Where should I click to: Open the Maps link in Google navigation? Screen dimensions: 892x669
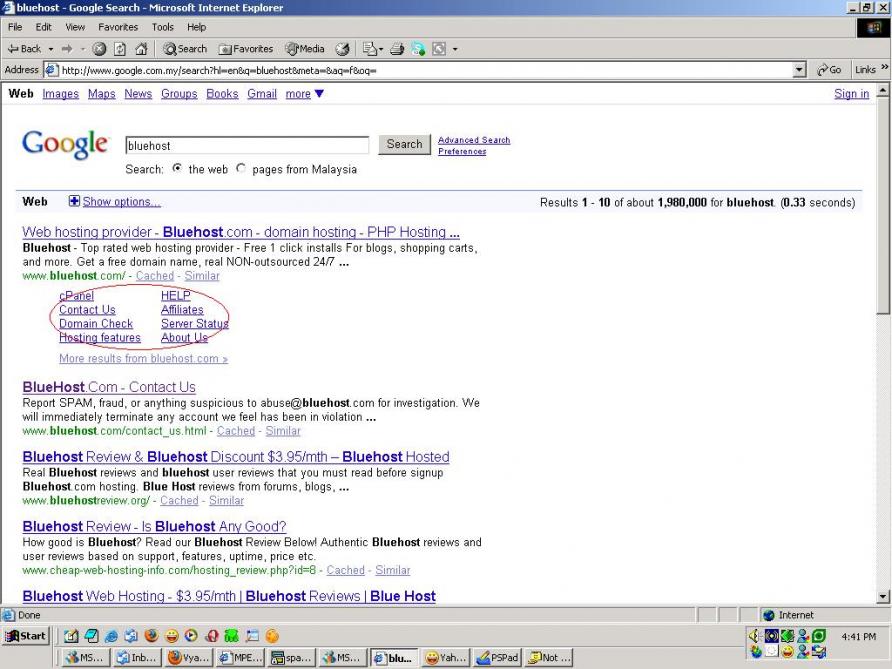101,94
